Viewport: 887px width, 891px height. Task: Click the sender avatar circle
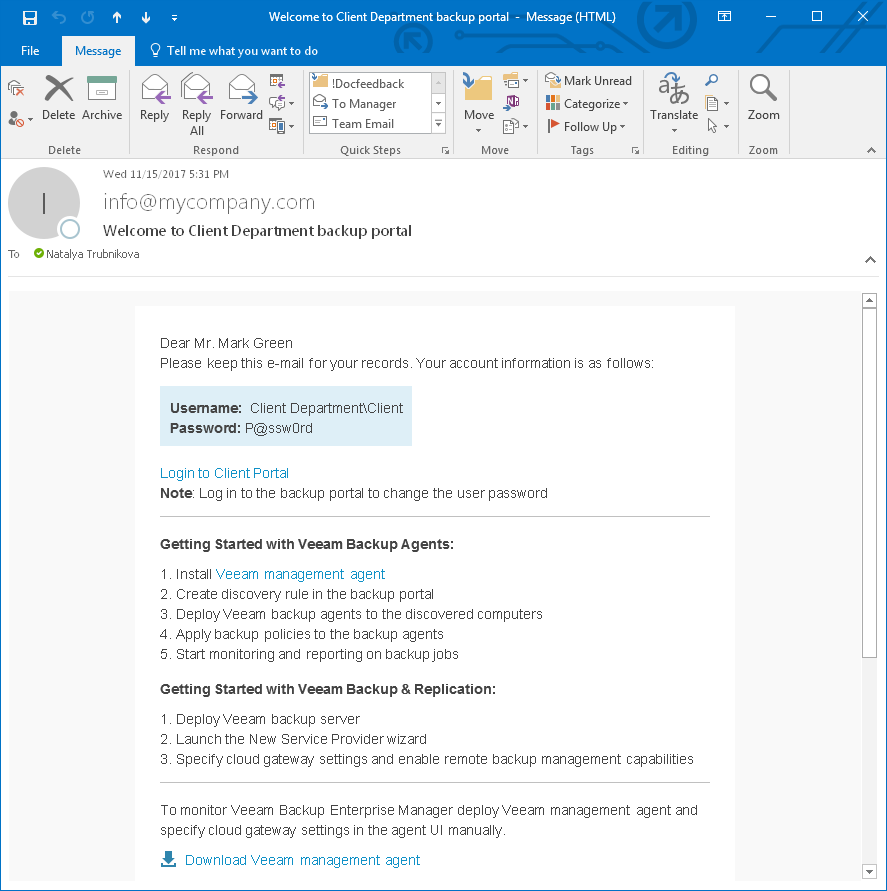pyautogui.click(x=44, y=203)
